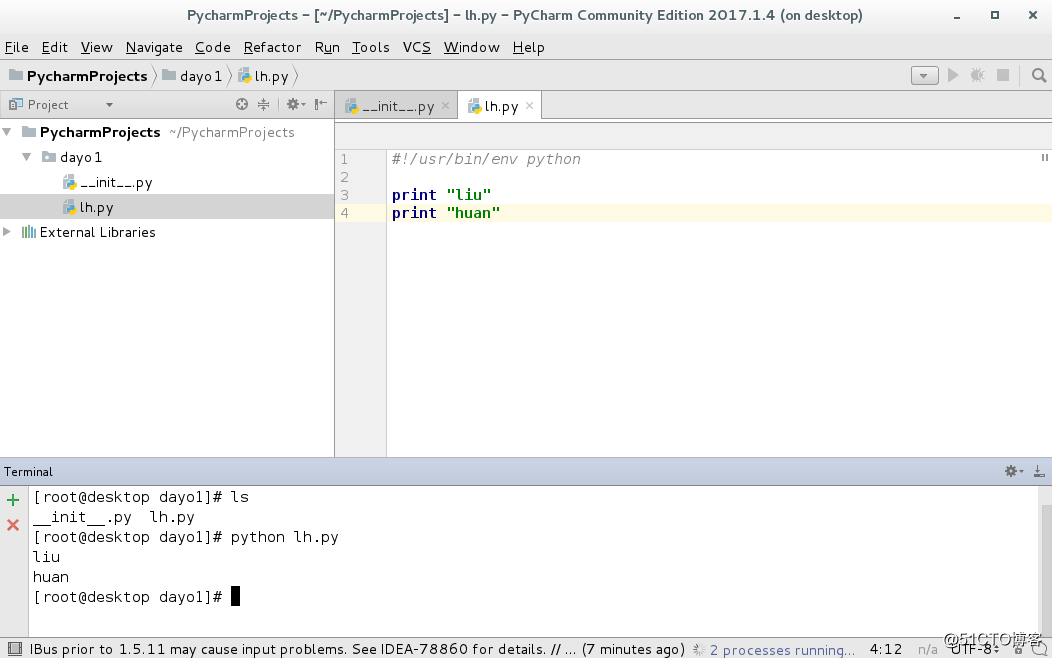Click '2 processes running...' status link
Viewport: 1052px width, 658px height.
click(x=782, y=649)
